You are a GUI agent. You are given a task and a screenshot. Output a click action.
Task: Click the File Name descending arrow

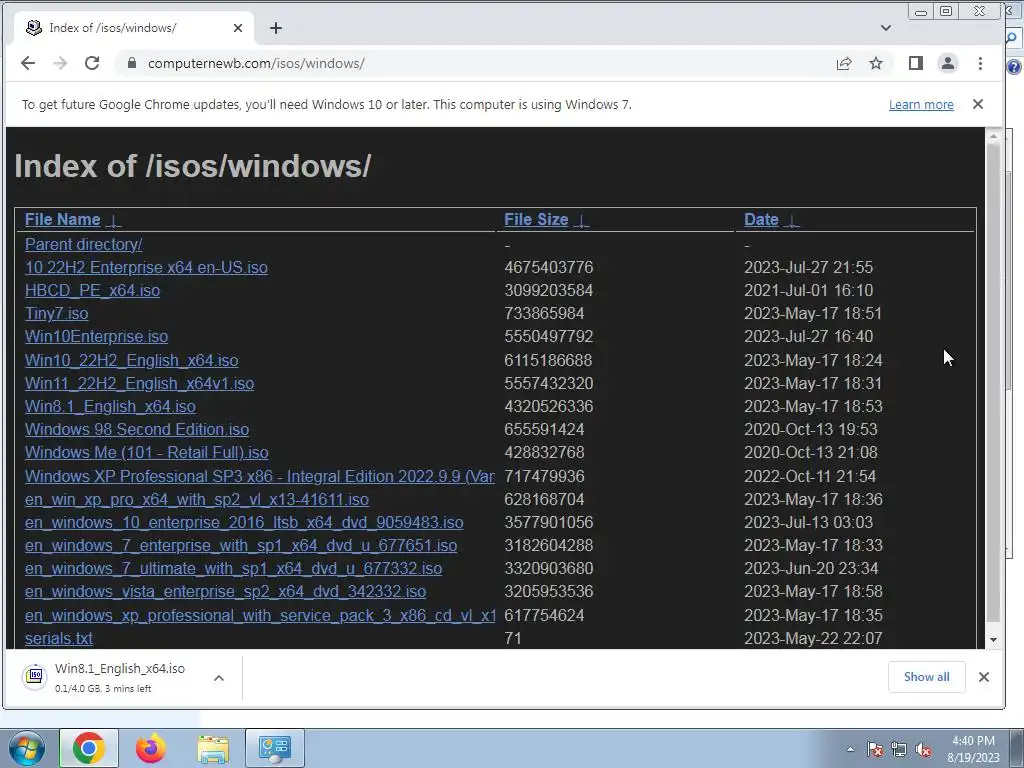pyautogui.click(x=114, y=221)
